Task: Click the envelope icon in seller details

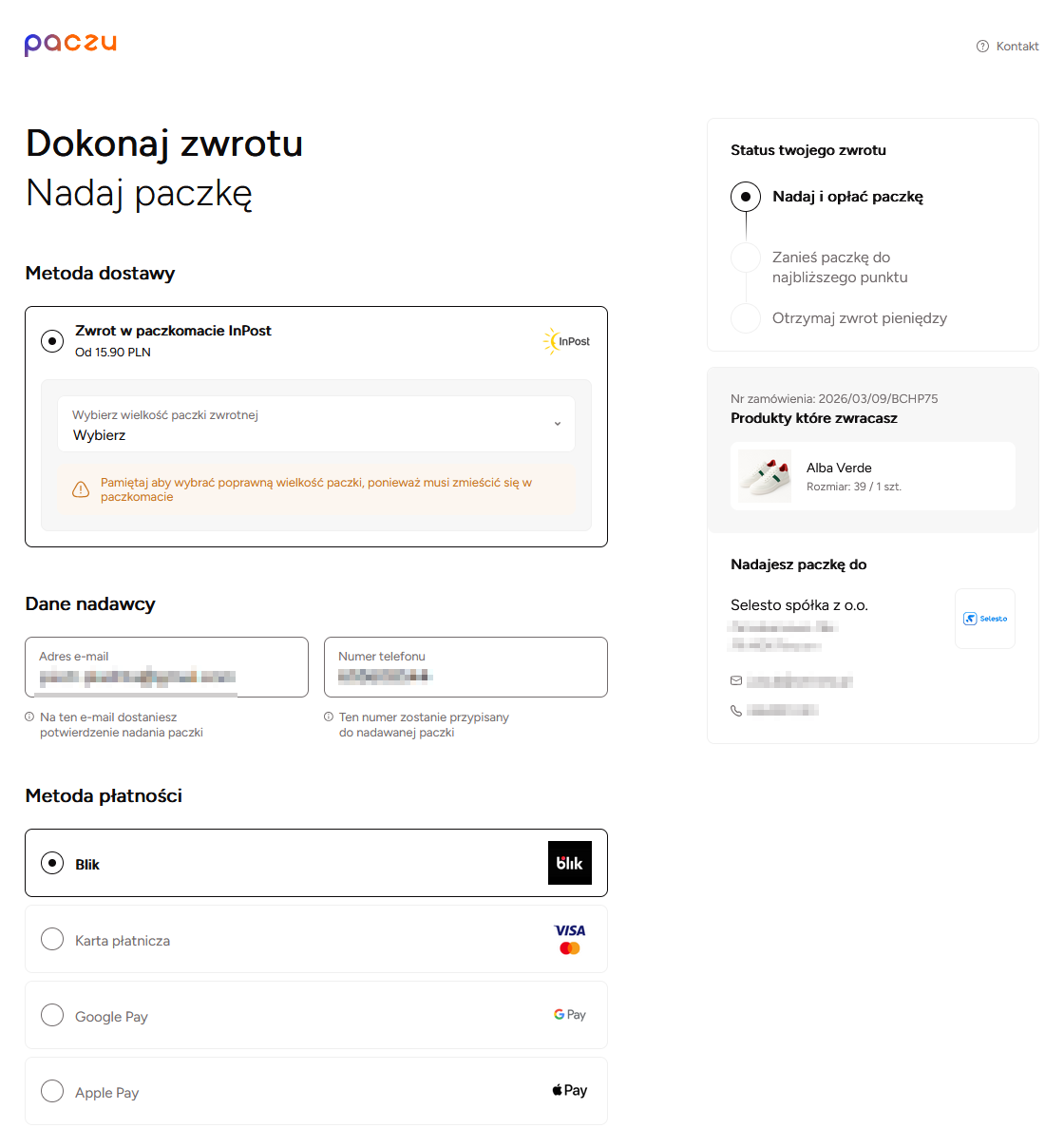Action: click(736, 680)
